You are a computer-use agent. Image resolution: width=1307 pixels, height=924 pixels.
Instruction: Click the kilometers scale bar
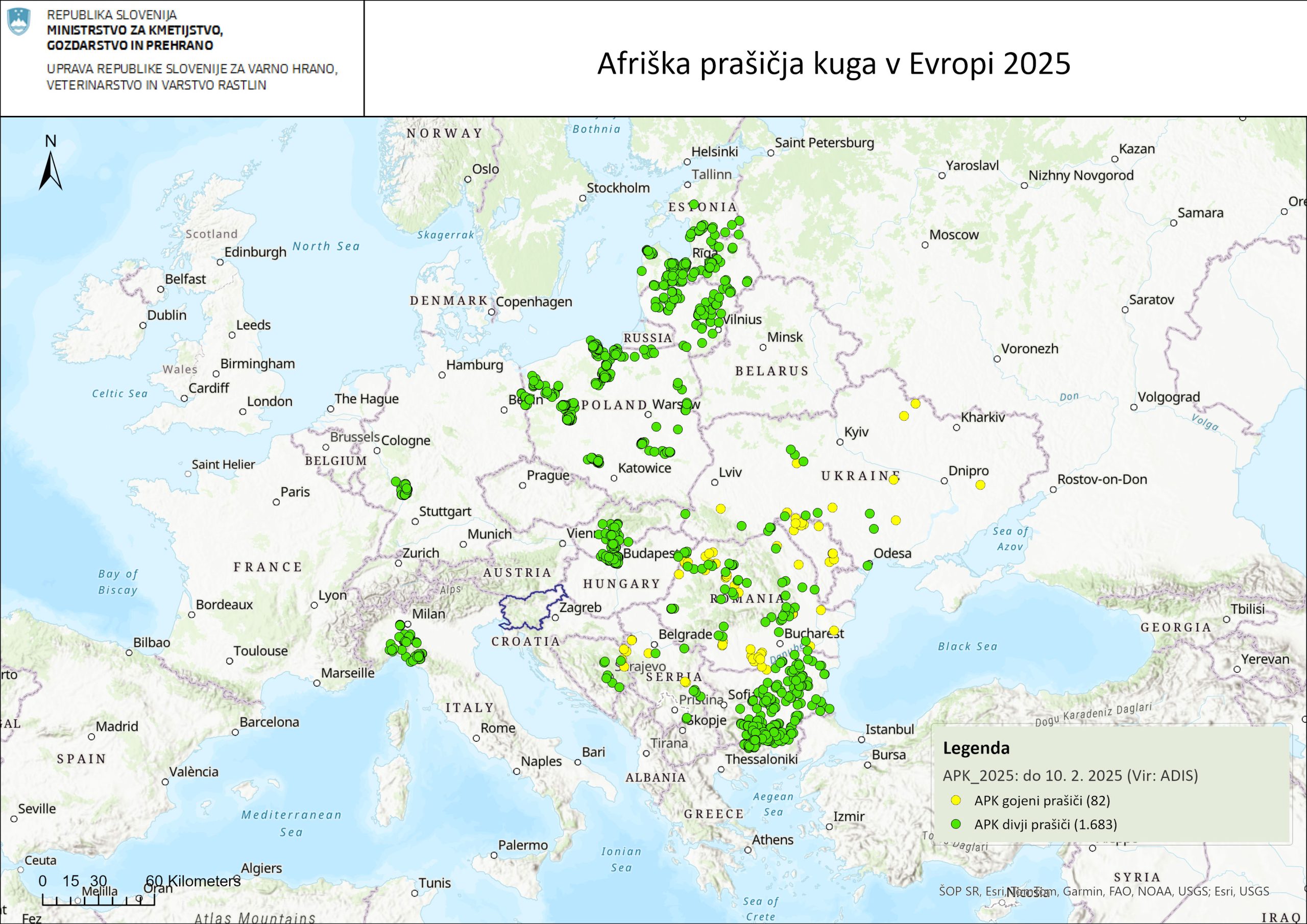[x=98, y=900]
